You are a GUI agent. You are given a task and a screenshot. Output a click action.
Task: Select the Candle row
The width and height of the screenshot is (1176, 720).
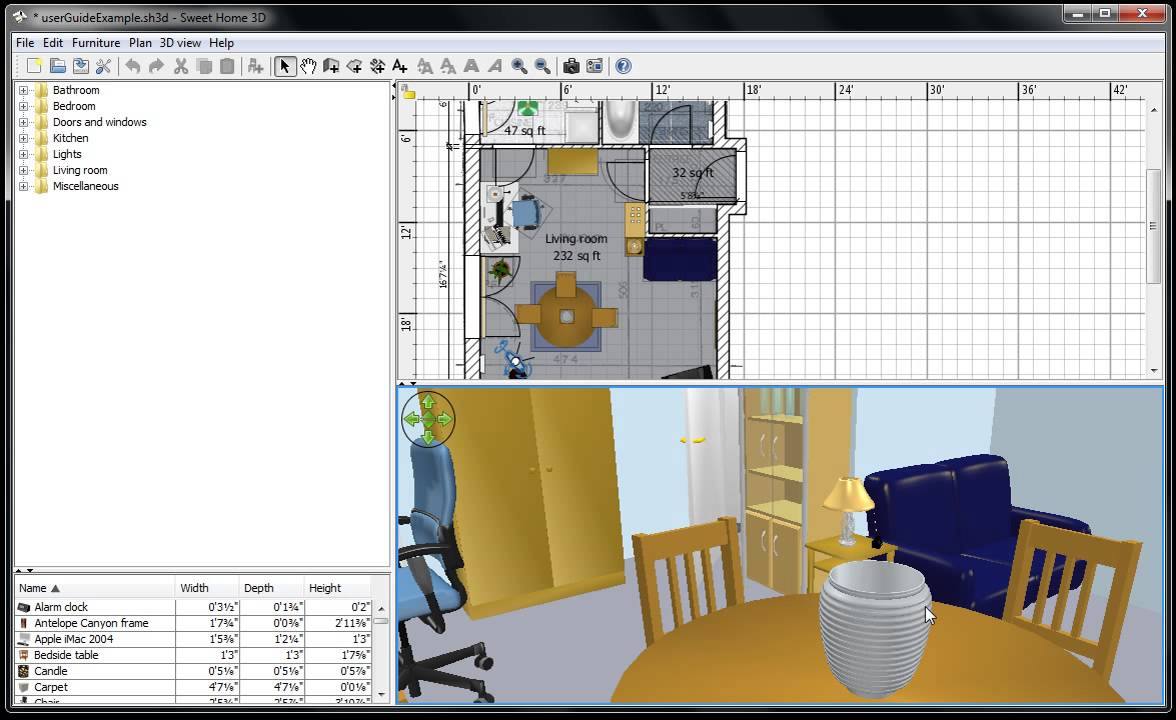pos(194,671)
